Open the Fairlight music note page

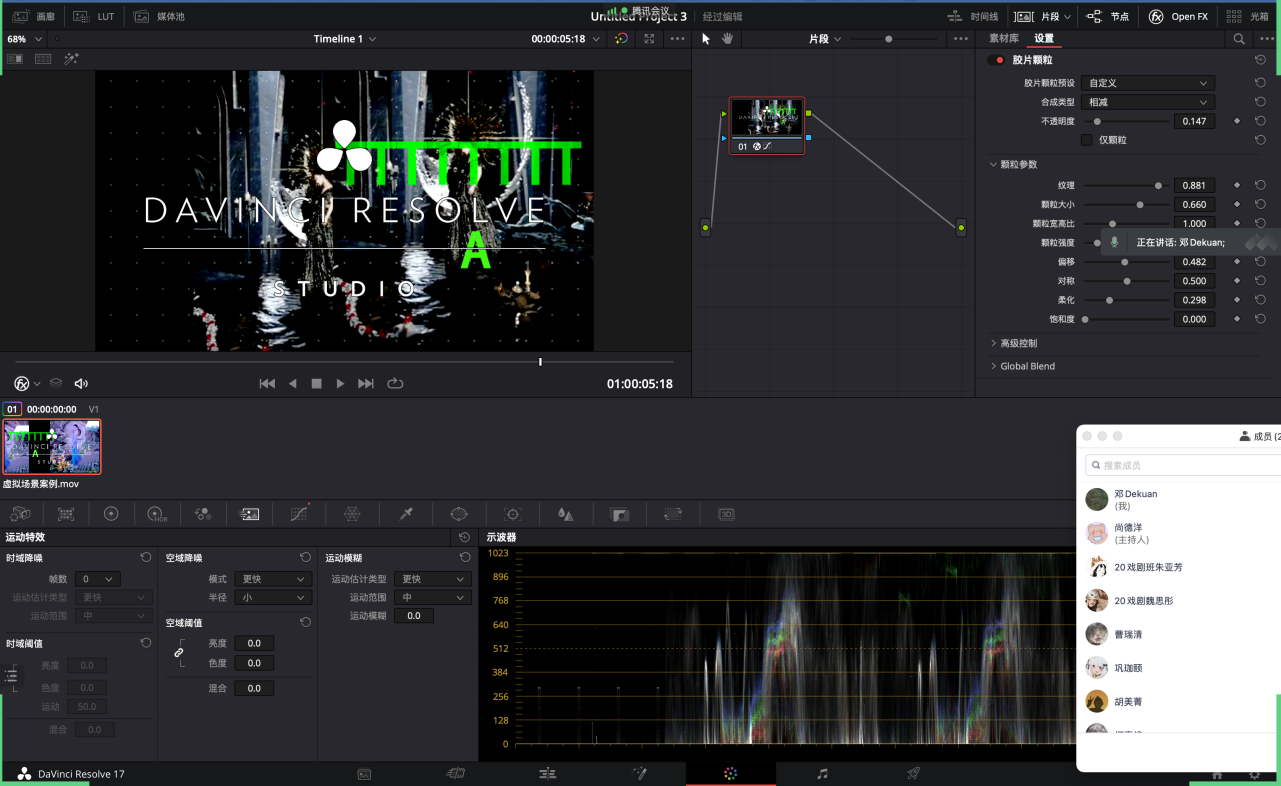(822, 774)
